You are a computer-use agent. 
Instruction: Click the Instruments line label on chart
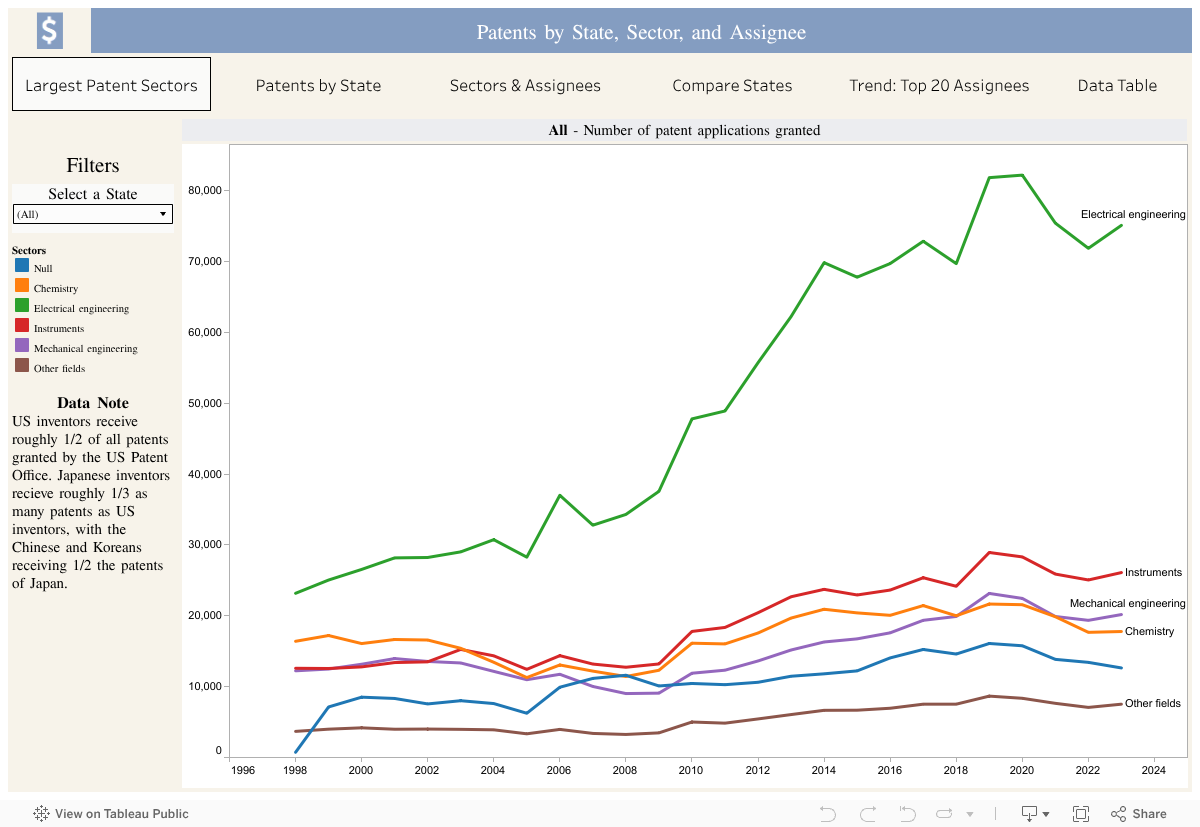[1153, 572]
